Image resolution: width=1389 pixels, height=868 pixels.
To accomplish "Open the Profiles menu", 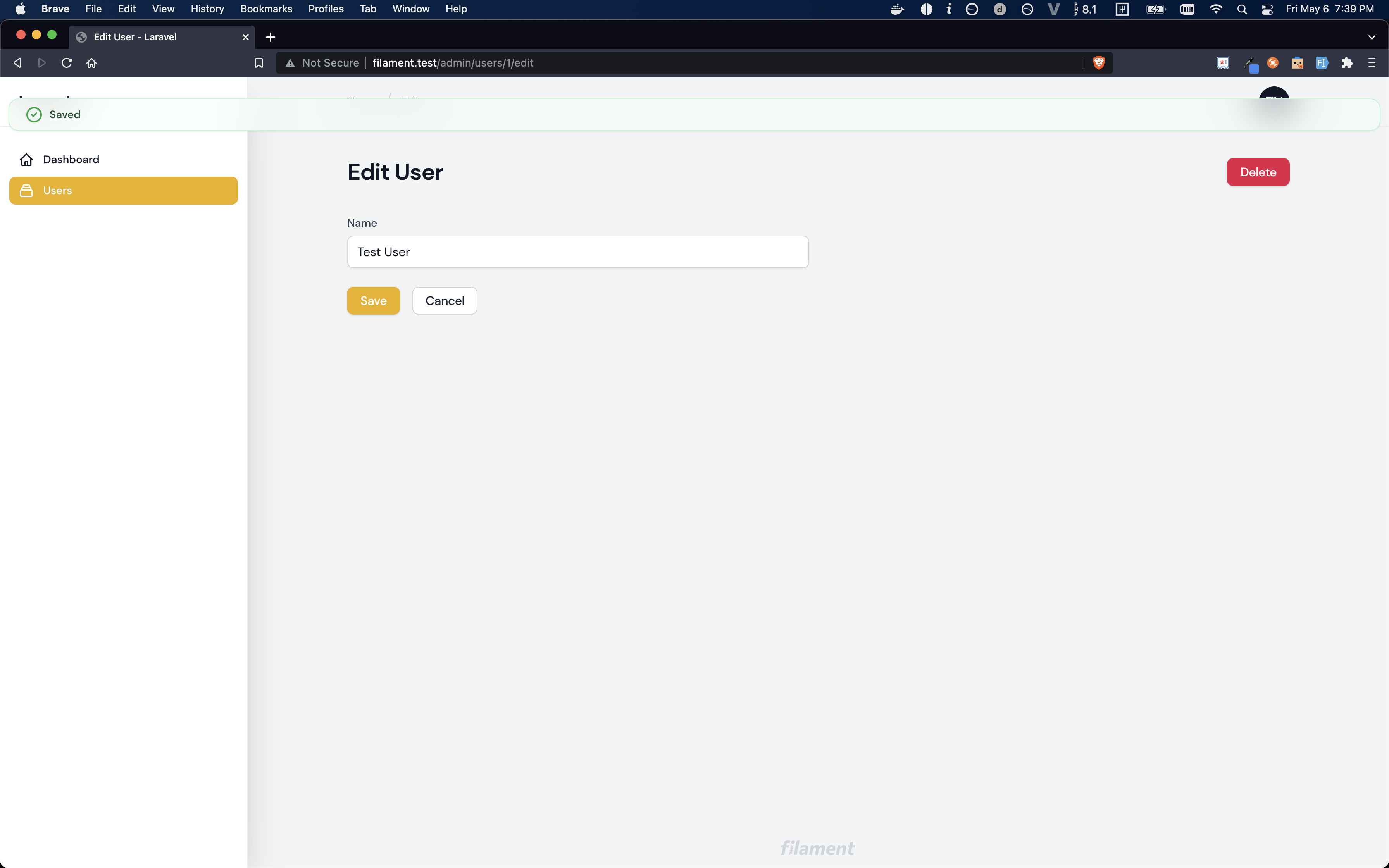I will coord(326,9).
